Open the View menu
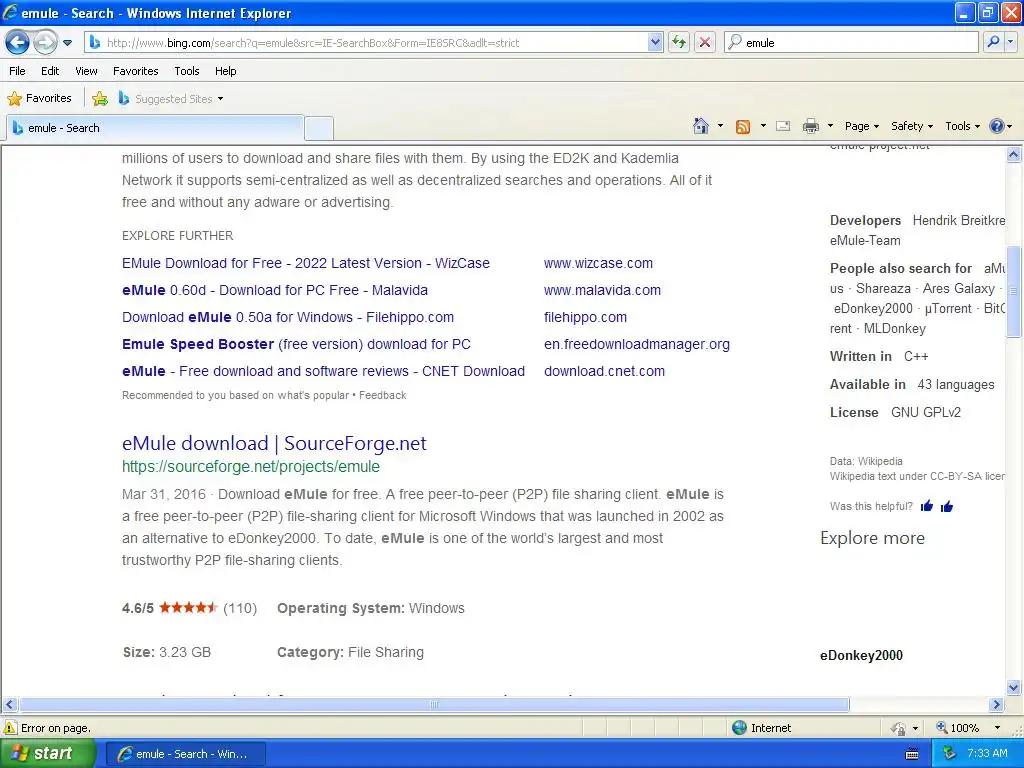 point(86,71)
